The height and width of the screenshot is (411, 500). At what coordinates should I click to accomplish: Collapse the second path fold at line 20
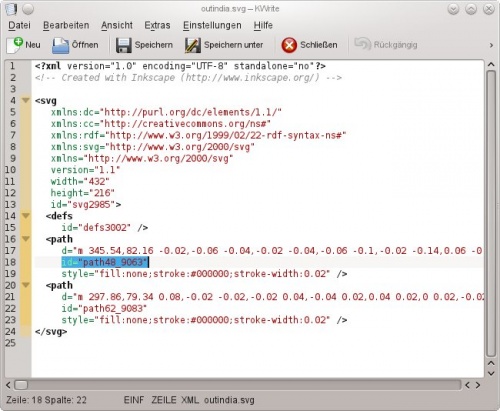(26, 285)
